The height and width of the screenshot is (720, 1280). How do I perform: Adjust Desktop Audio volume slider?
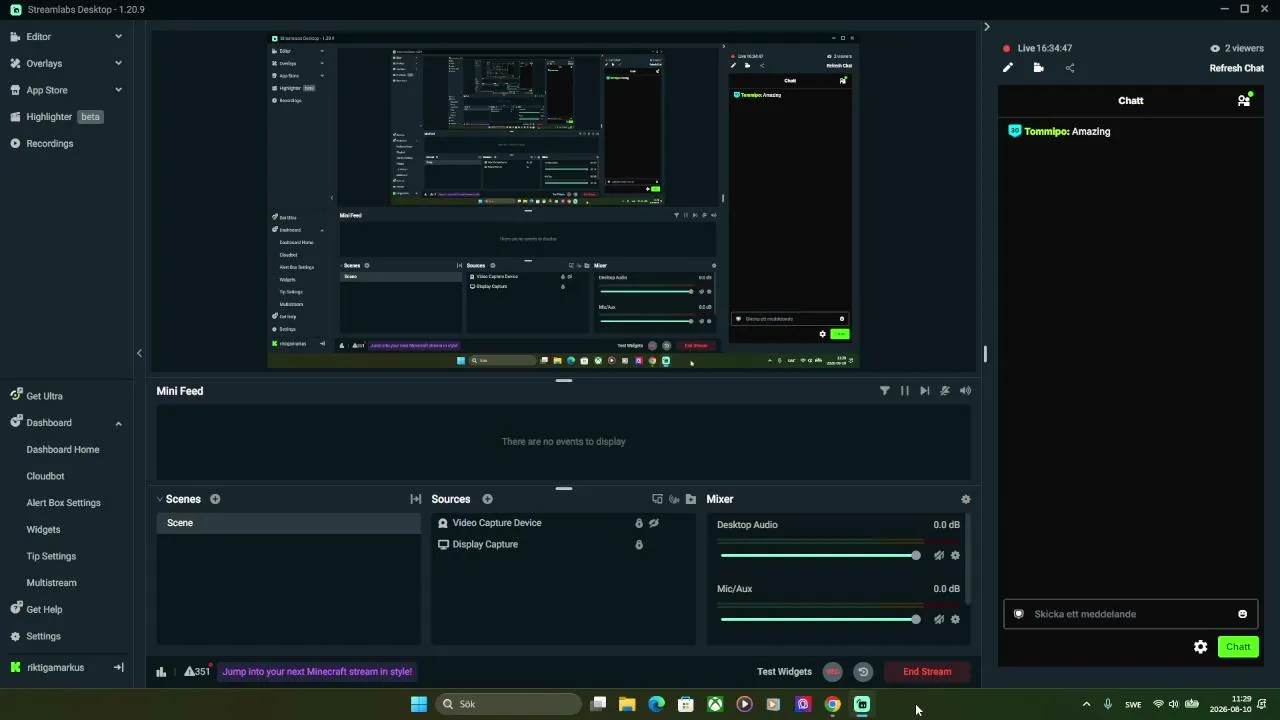[x=820, y=555]
